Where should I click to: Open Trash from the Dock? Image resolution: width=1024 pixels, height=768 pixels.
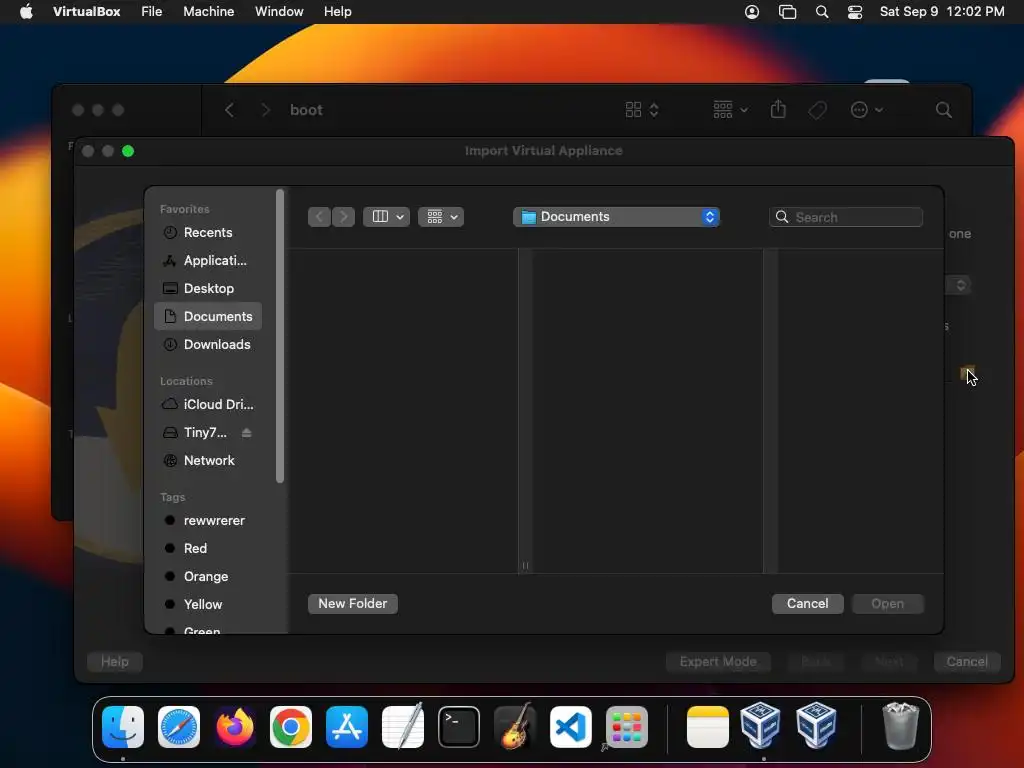[x=901, y=726]
